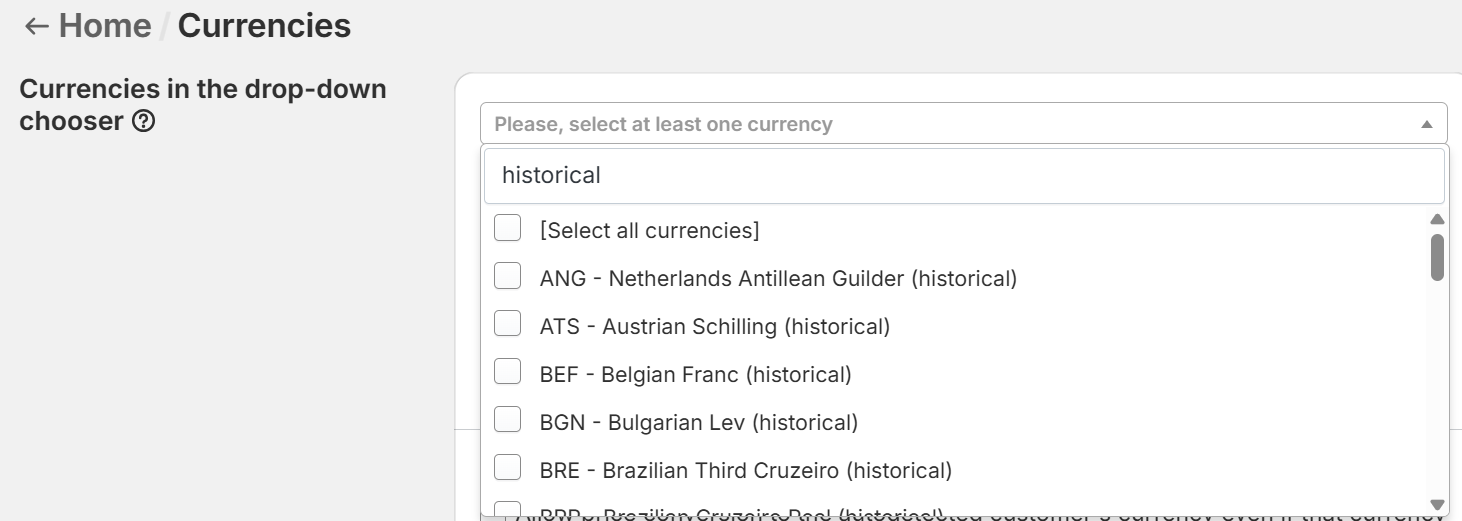The width and height of the screenshot is (1462, 521).
Task: Toggle the BGN Bulgarian Lev checkbox
Action: coord(508,420)
